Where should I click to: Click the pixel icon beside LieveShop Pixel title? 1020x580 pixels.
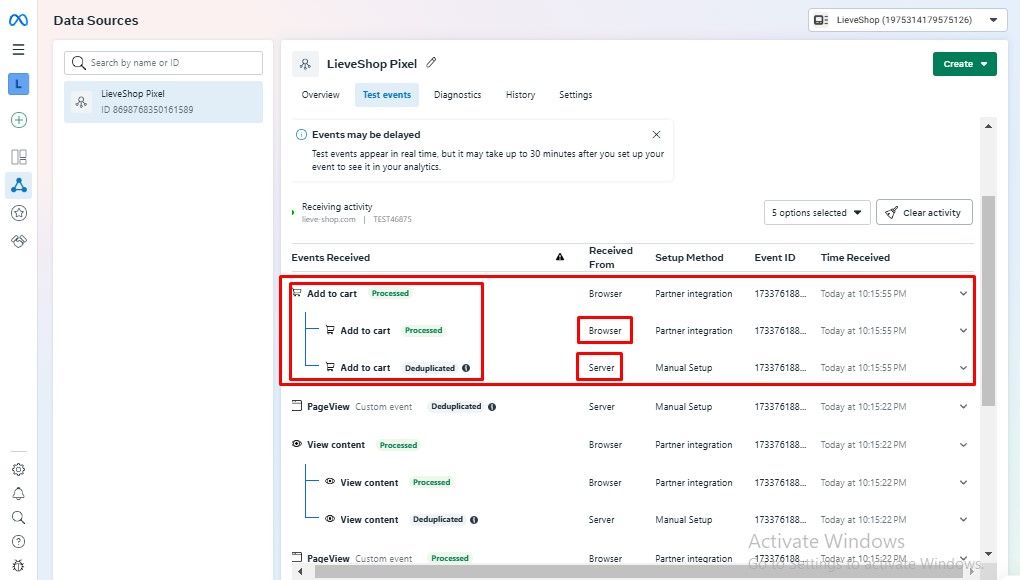tap(305, 64)
